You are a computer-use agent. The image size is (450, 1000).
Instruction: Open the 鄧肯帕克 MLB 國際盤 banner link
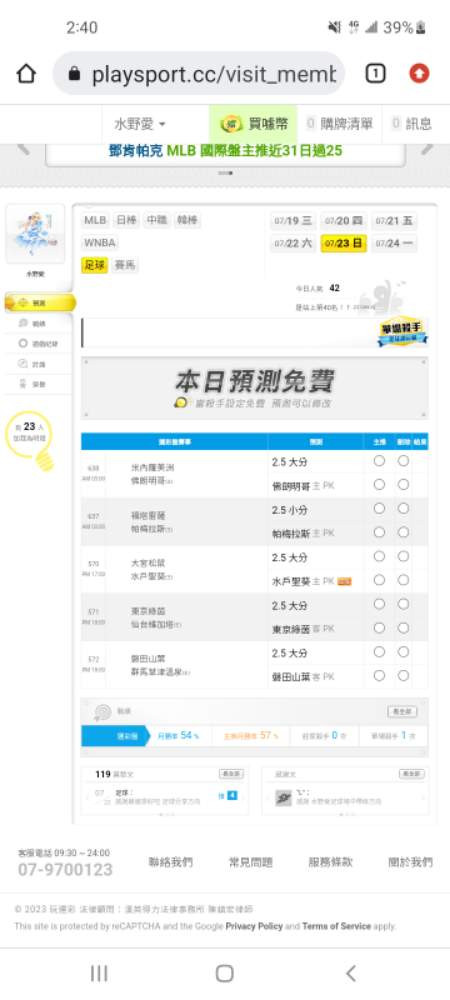pos(226,151)
